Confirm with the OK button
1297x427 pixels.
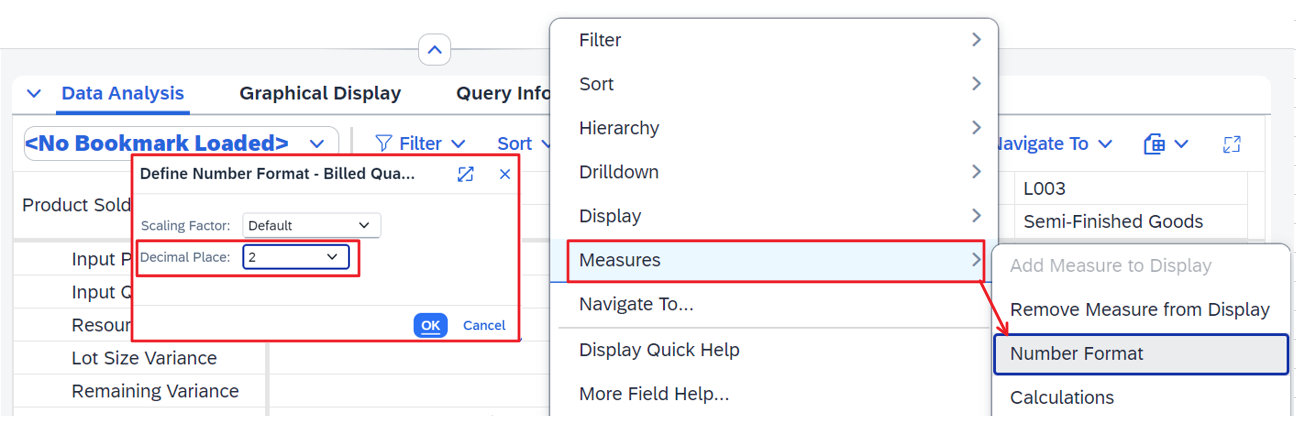pos(430,325)
